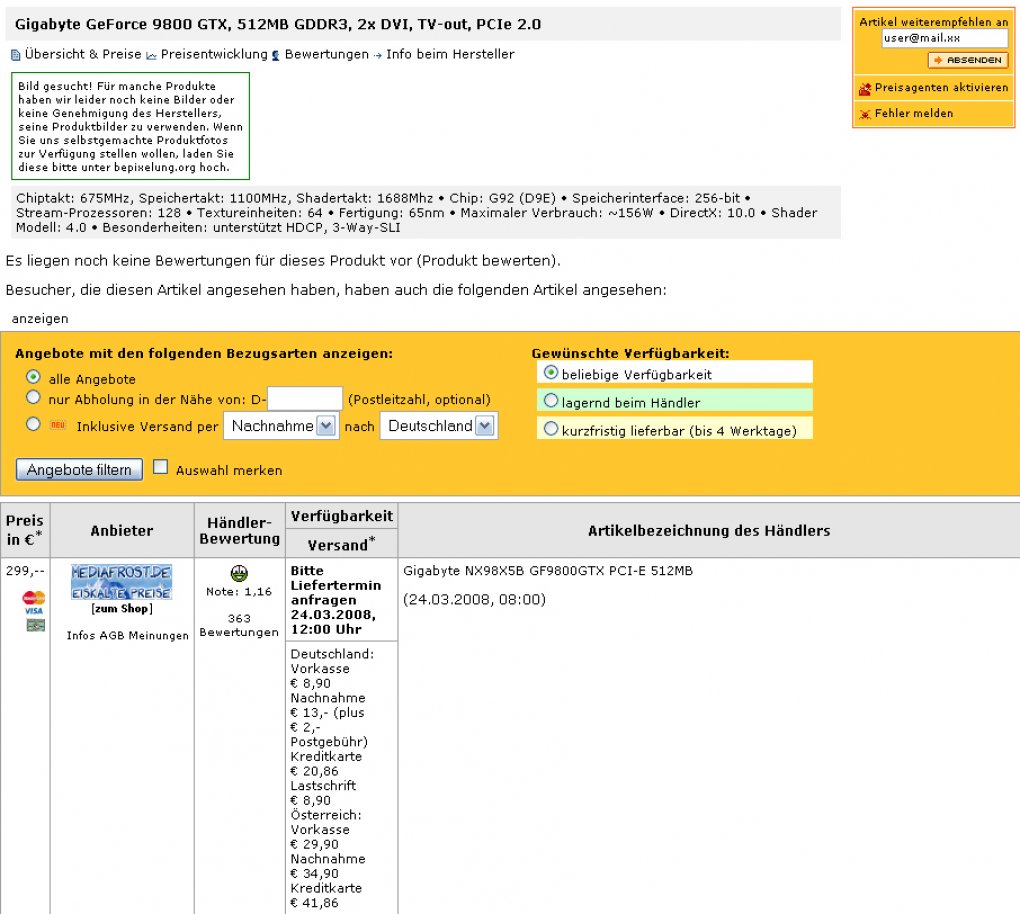Click the green cash payment icon

coord(36,625)
